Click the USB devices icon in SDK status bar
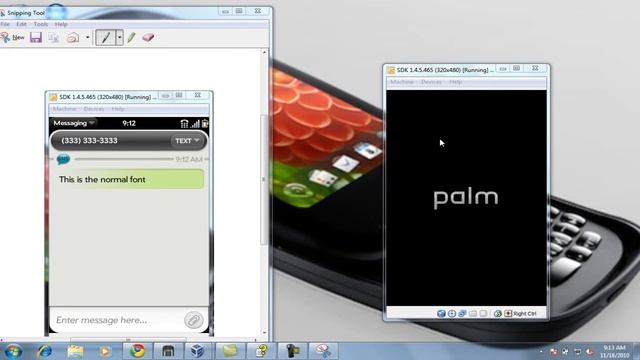The image size is (640, 360). pyautogui.click(x=473, y=313)
